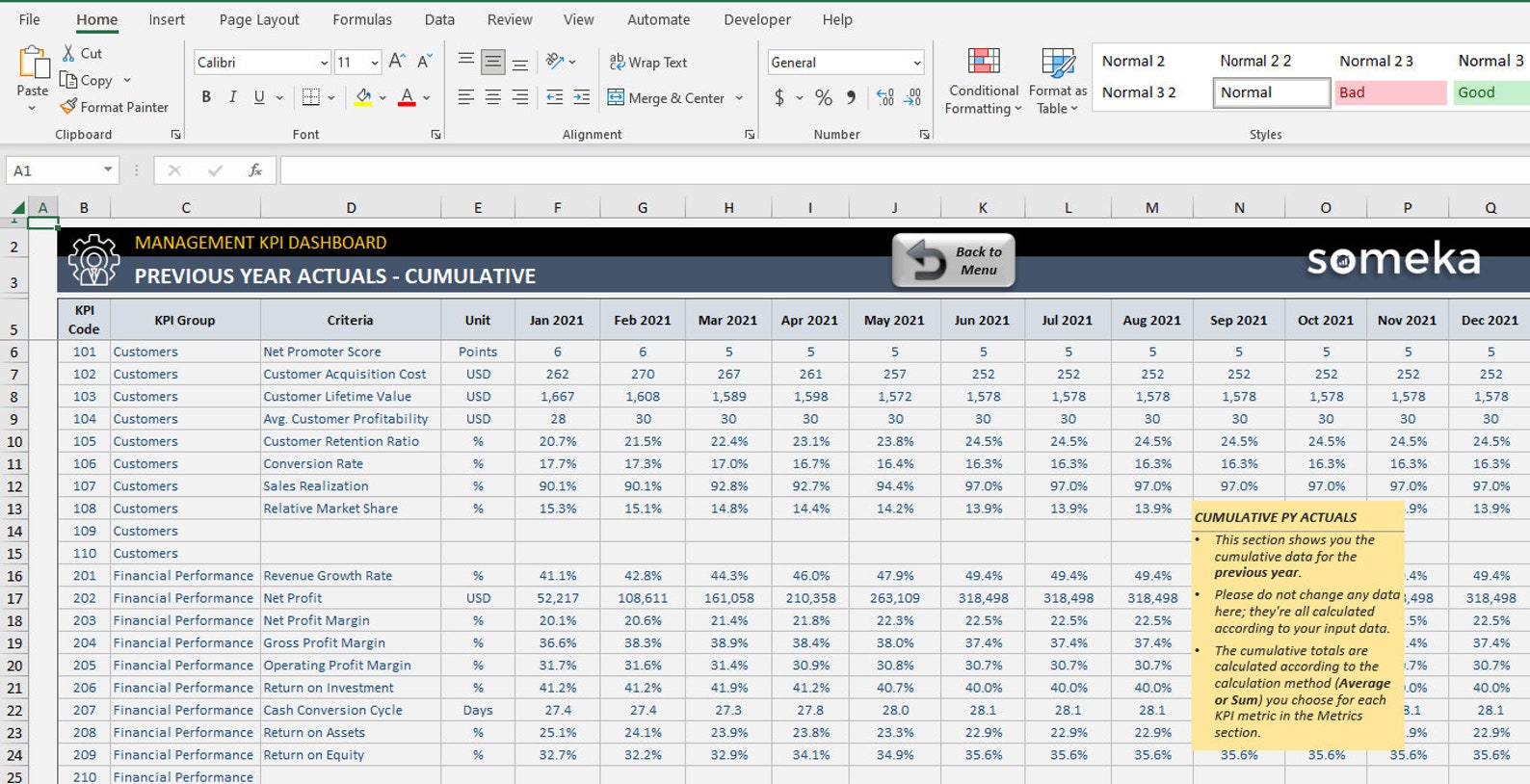Toggle Middle Align
1530x784 pixels.
(493, 62)
